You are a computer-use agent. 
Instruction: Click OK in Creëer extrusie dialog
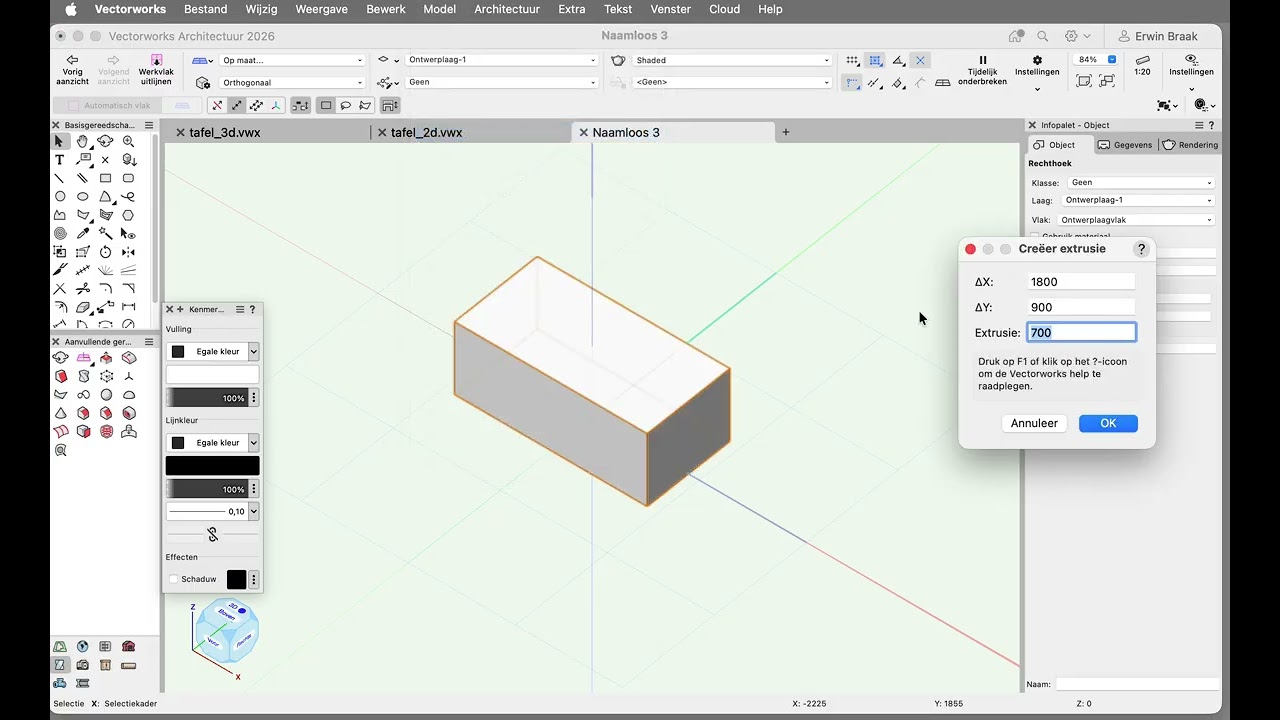pos(1108,423)
